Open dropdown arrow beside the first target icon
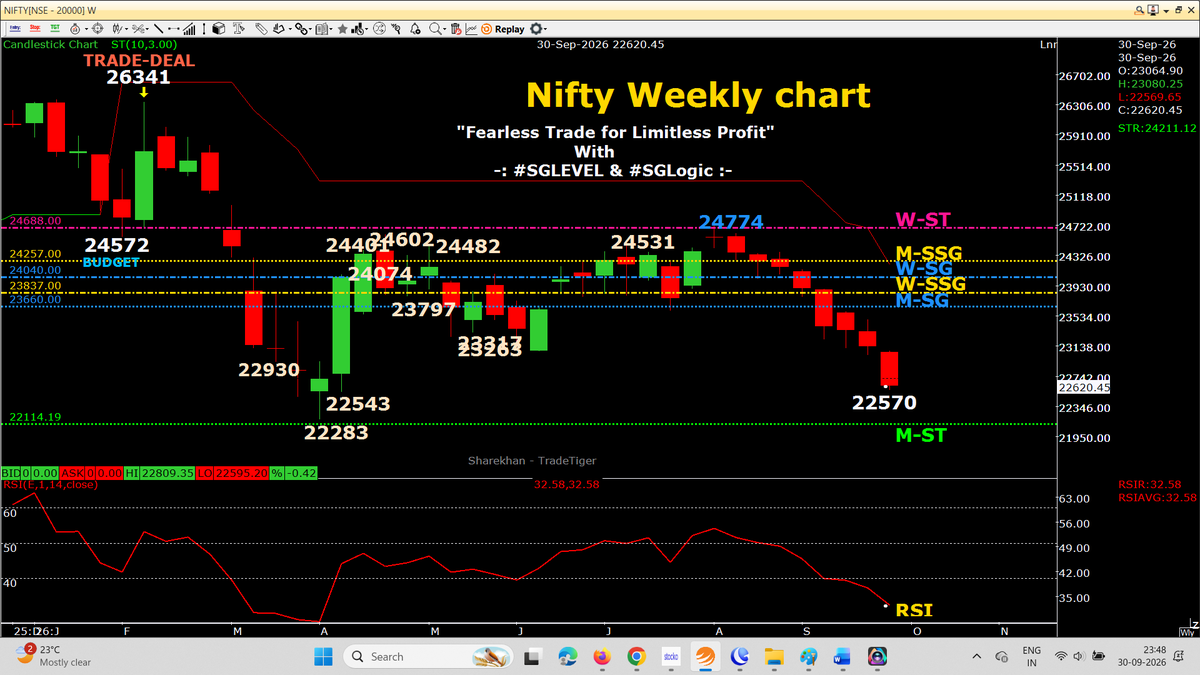The width and height of the screenshot is (1200, 675). pos(86,30)
